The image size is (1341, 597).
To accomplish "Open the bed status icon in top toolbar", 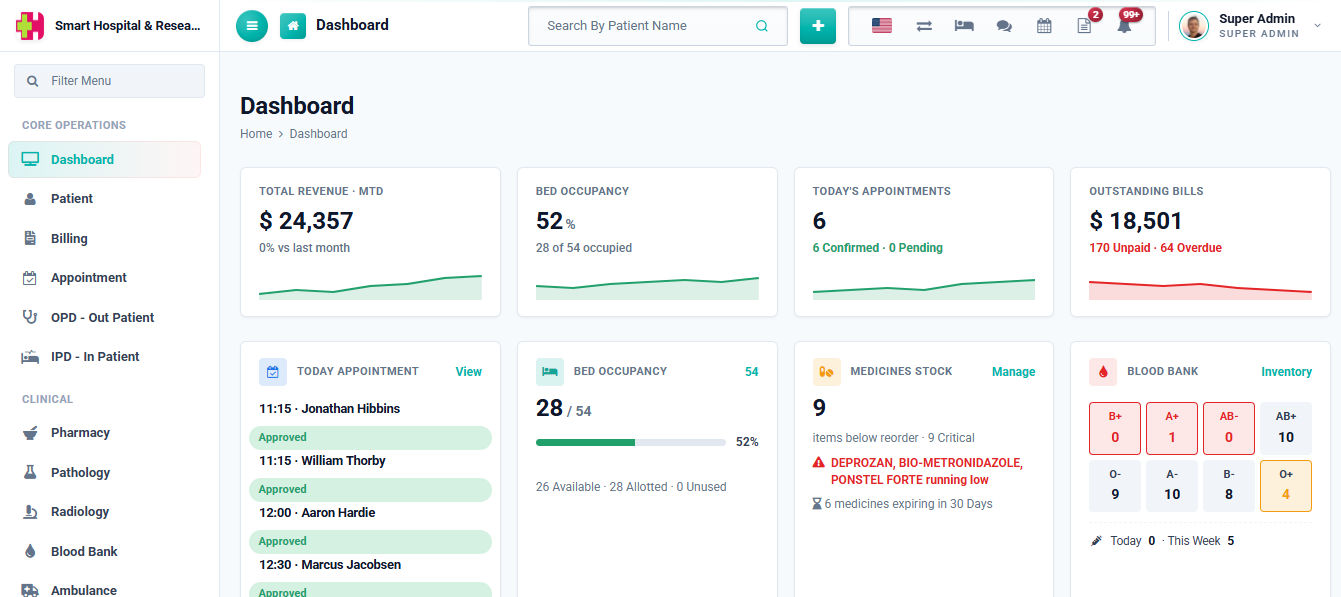I will [964, 26].
